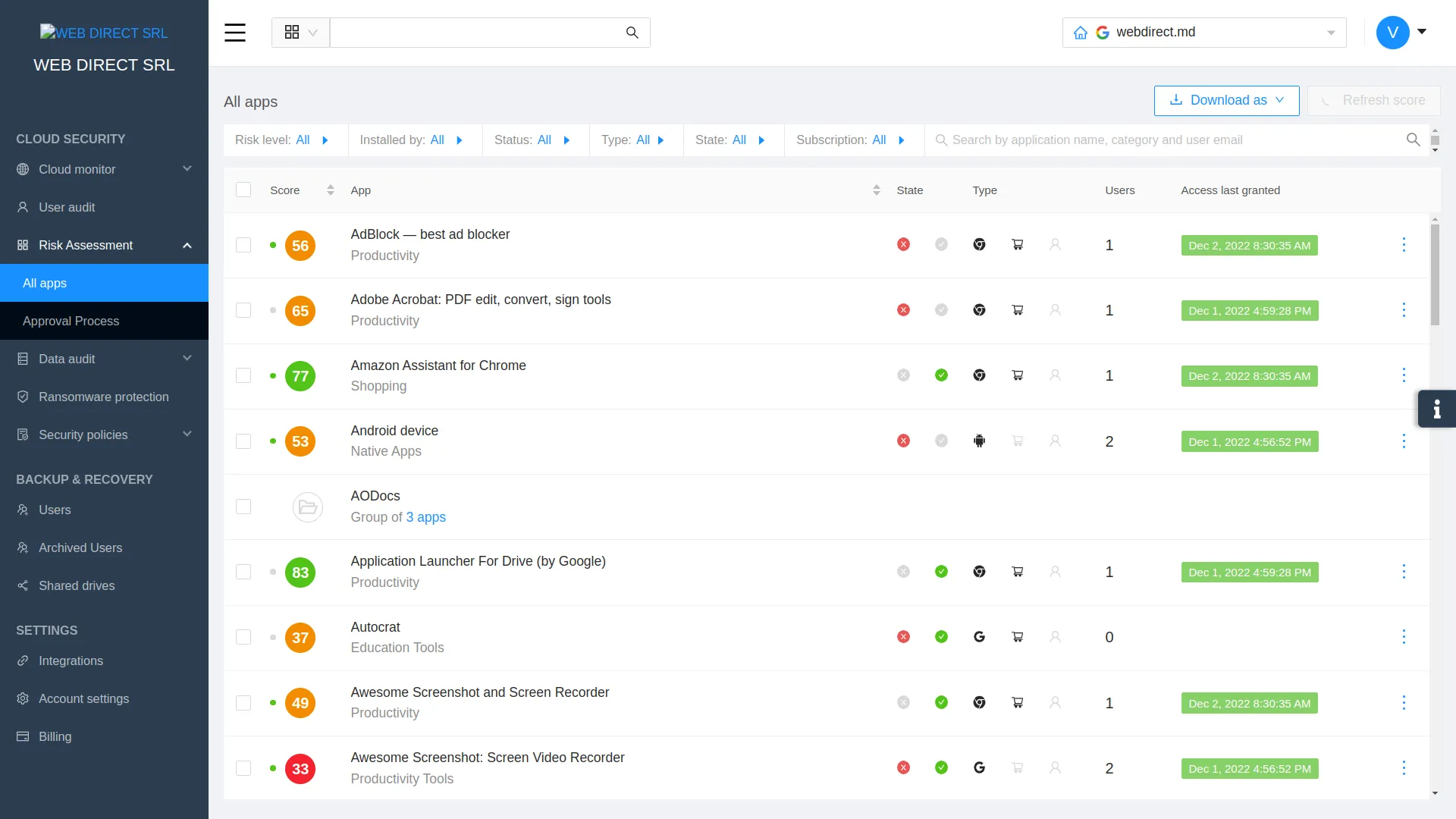Open Integrations settings
Viewport: 1456px width, 819px height.
pyautogui.click(x=104, y=661)
